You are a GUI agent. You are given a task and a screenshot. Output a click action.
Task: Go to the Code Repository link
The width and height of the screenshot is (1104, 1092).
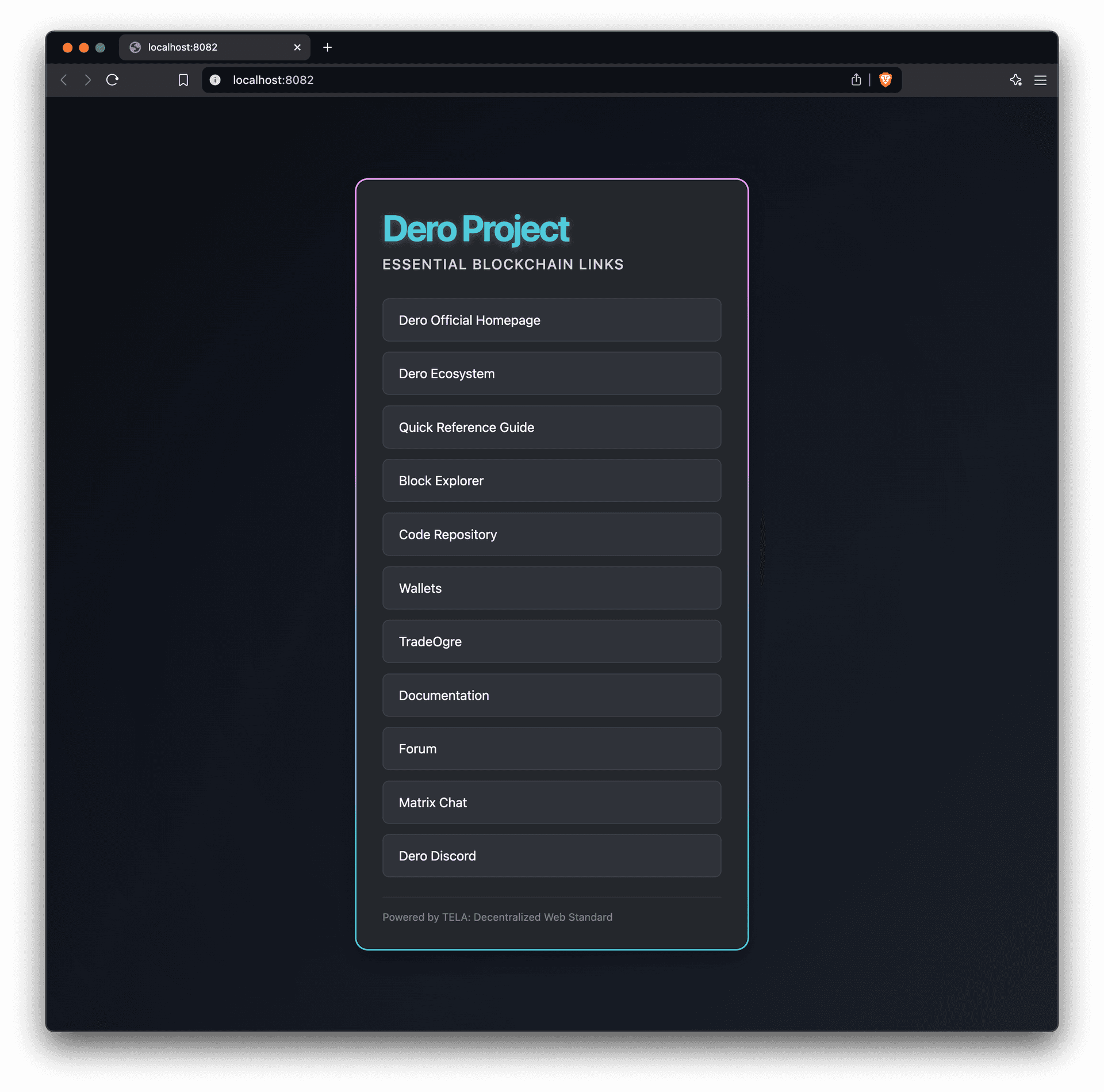tap(551, 534)
